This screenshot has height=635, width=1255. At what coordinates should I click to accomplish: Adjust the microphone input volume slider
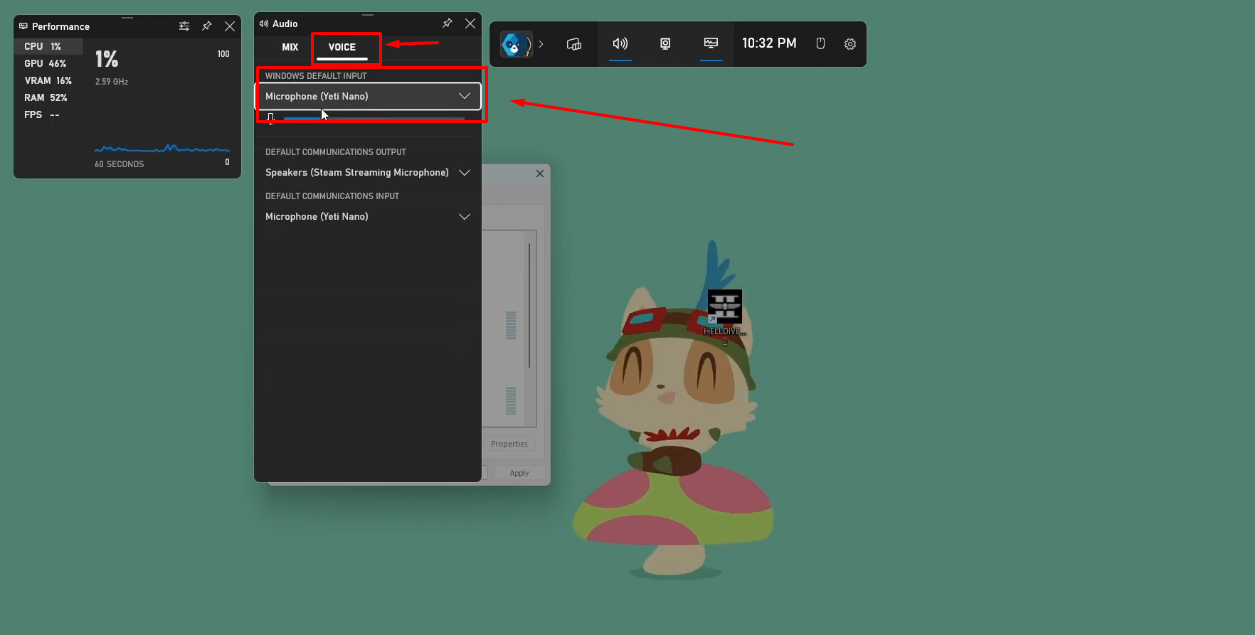(374, 118)
